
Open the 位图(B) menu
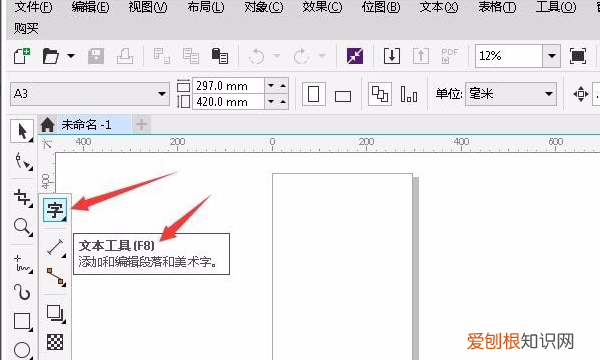point(381,7)
